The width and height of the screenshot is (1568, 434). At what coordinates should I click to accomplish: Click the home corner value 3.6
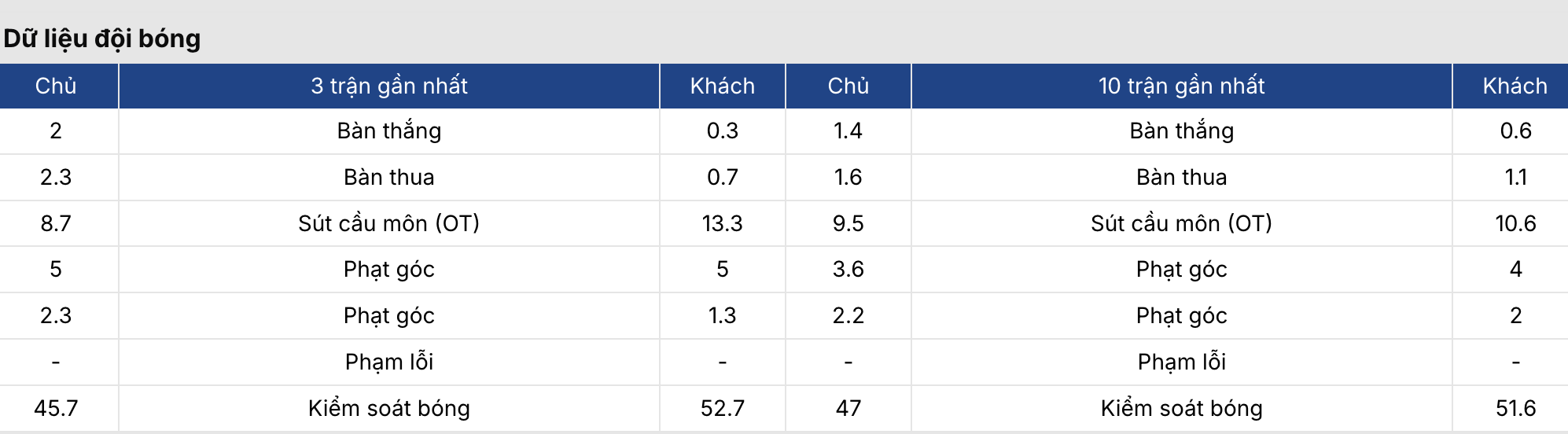point(848,269)
